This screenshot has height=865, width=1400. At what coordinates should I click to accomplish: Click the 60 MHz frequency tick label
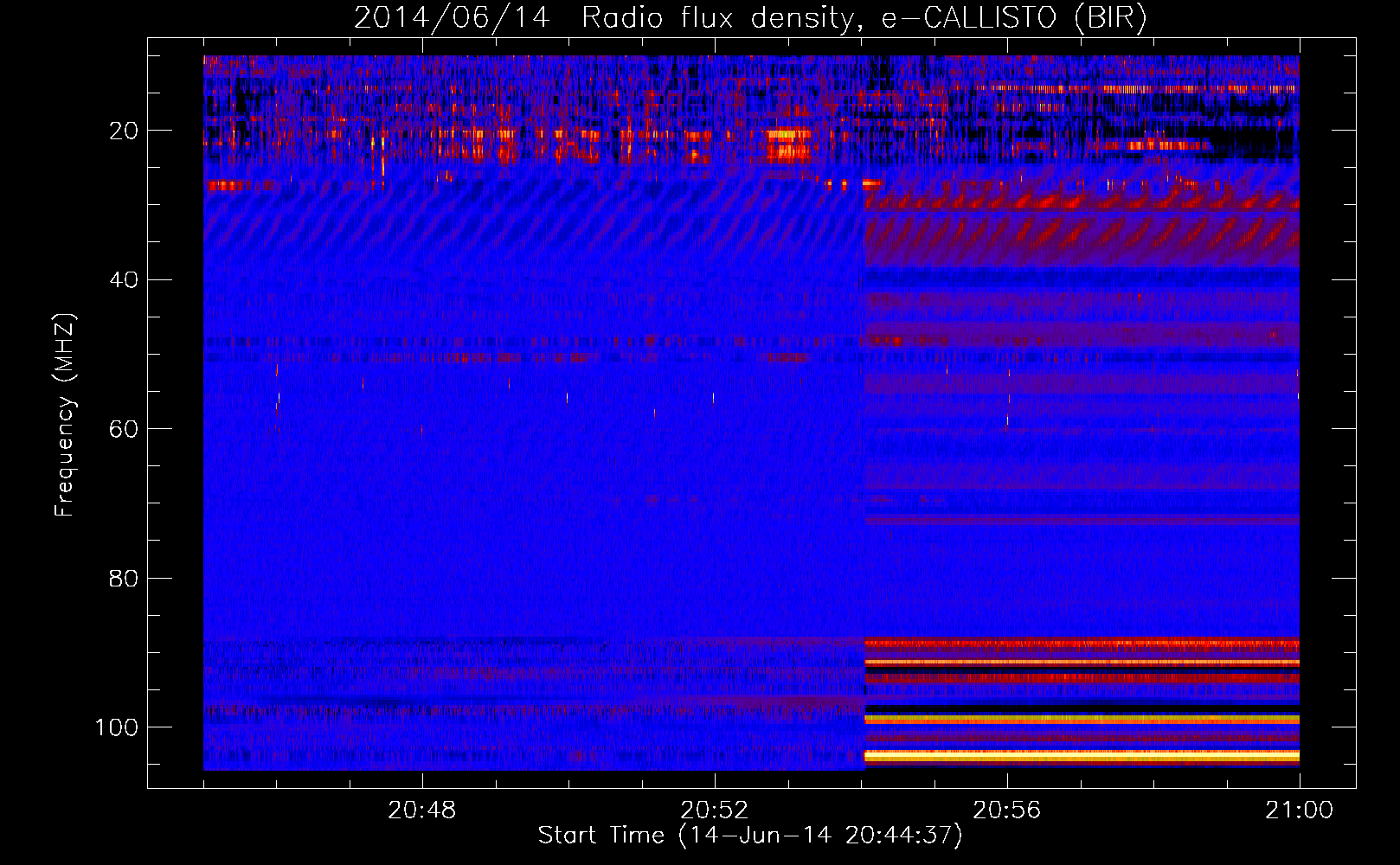click(124, 429)
